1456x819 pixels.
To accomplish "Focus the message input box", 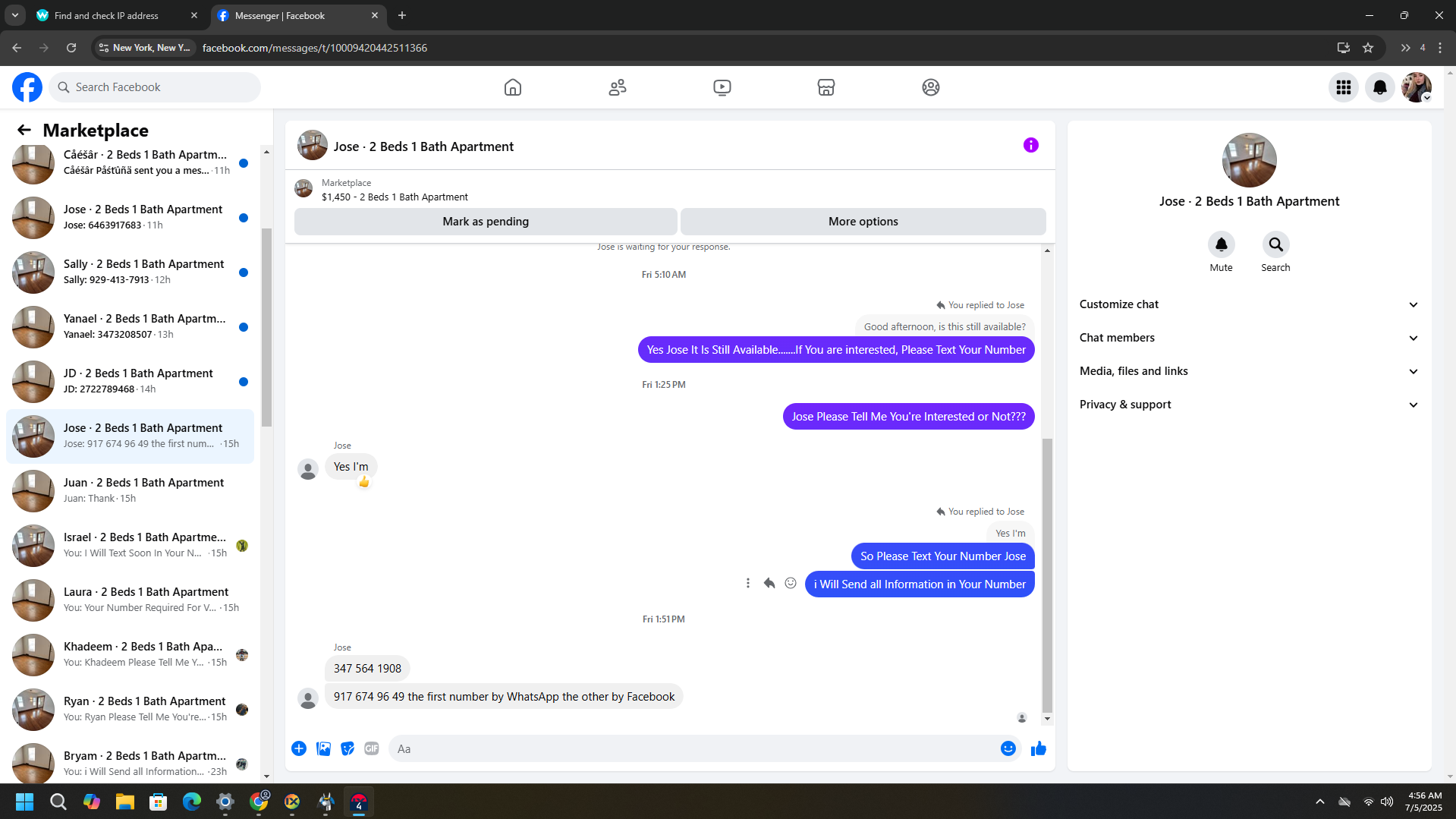I will (693, 748).
